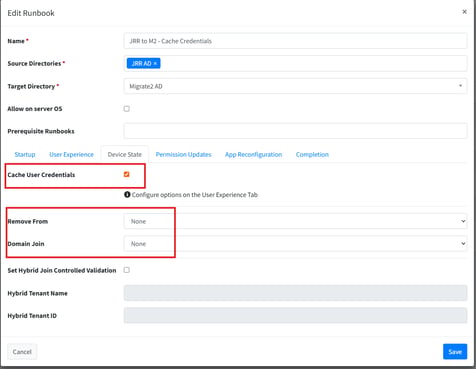This screenshot has height=369, width=476.
Task: Click the Configure options on User Experience Tab text
Action: click(x=195, y=195)
